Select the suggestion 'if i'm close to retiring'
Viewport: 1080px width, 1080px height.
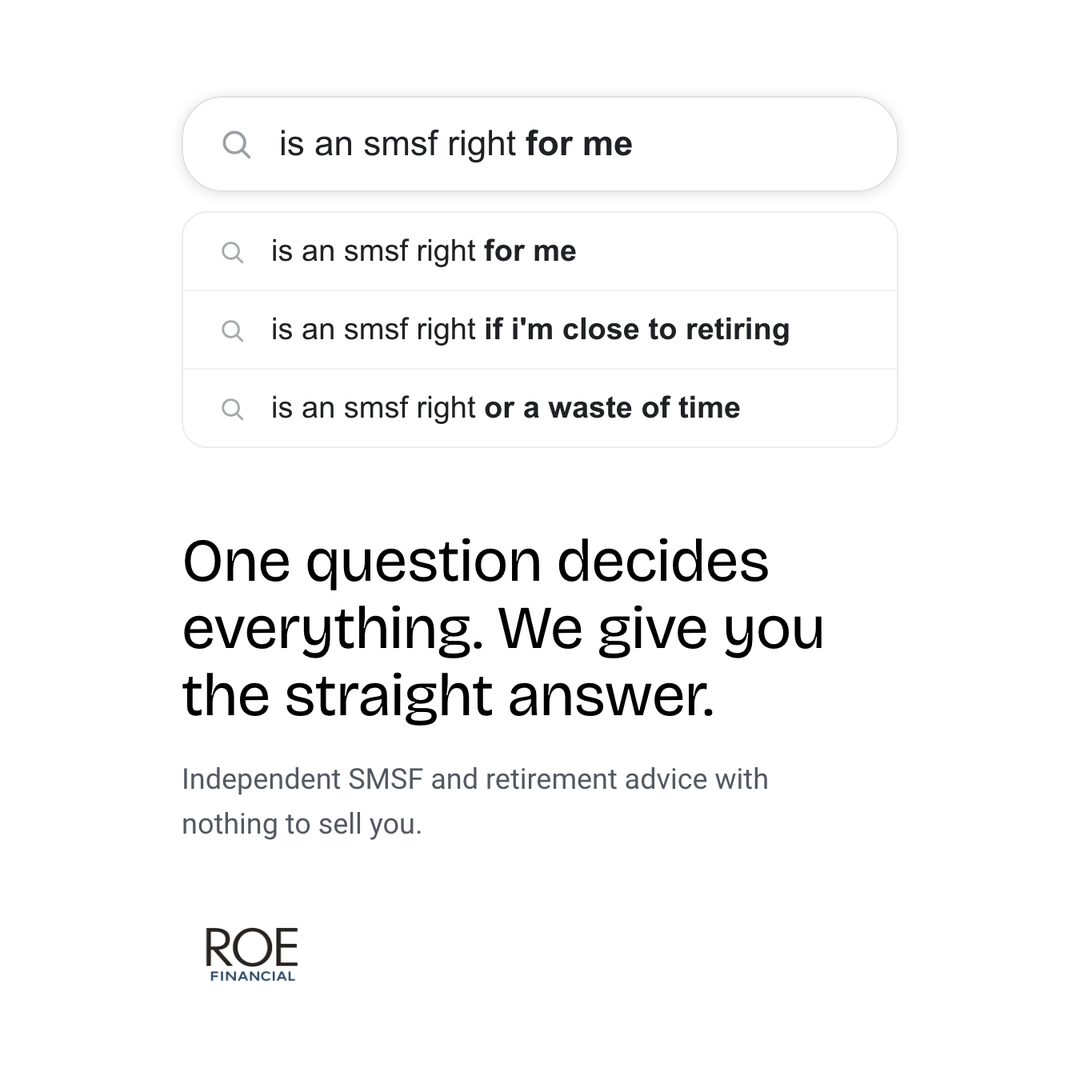(x=540, y=330)
